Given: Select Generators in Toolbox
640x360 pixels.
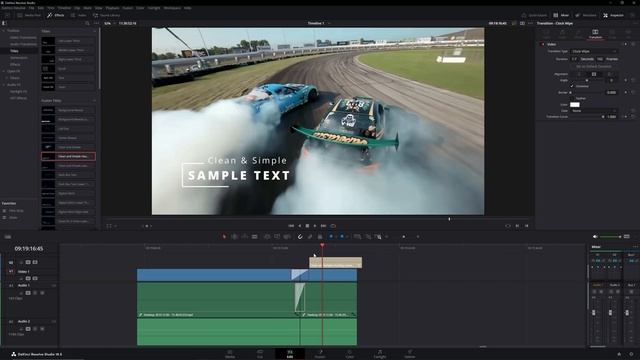Looking at the screenshot, I should coord(19,58).
